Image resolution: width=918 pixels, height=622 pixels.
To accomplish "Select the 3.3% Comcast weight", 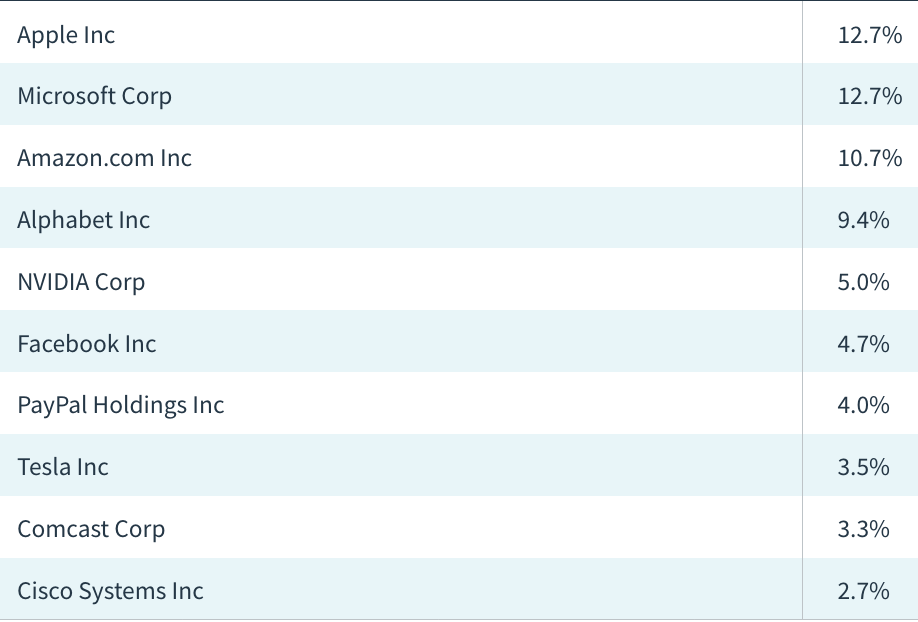I will click(x=864, y=529).
